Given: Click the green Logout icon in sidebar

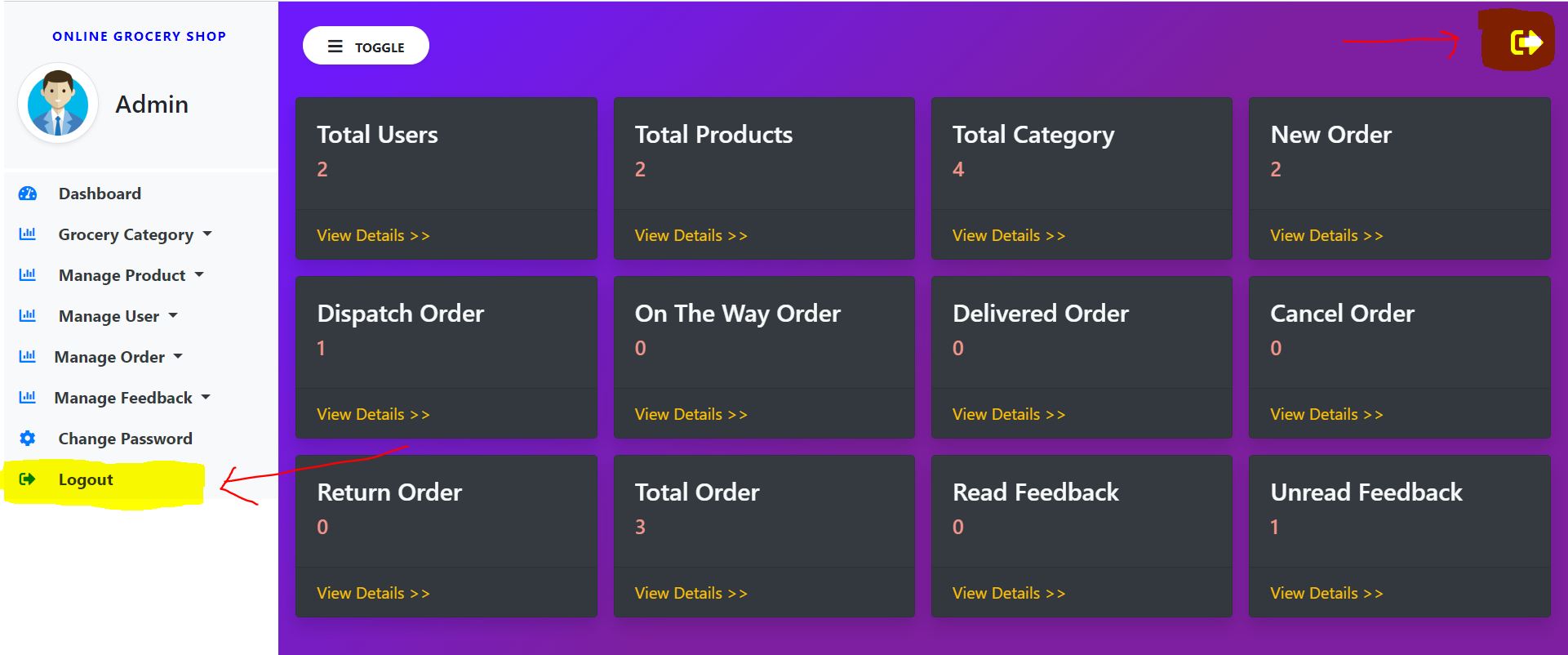Looking at the screenshot, I should pyautogui.click(x=28, y=479).
